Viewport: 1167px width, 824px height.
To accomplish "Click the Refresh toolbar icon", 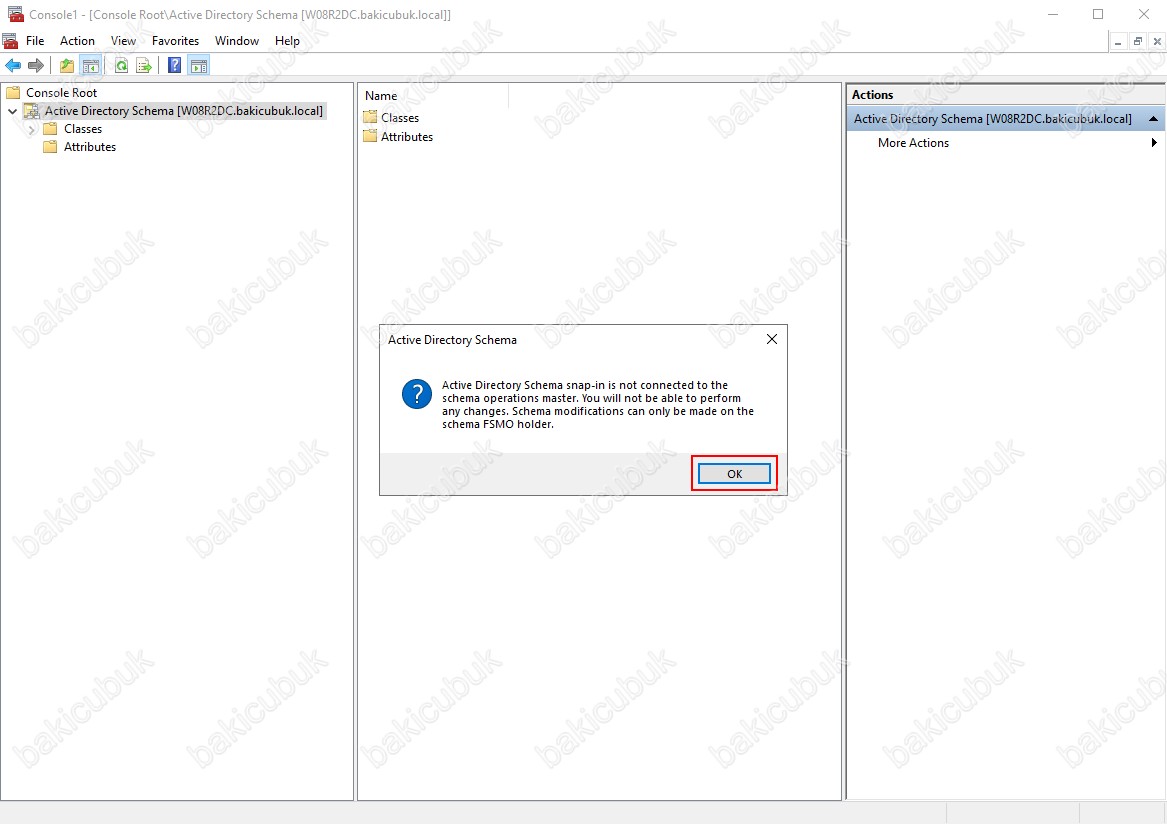I will 121,66.
